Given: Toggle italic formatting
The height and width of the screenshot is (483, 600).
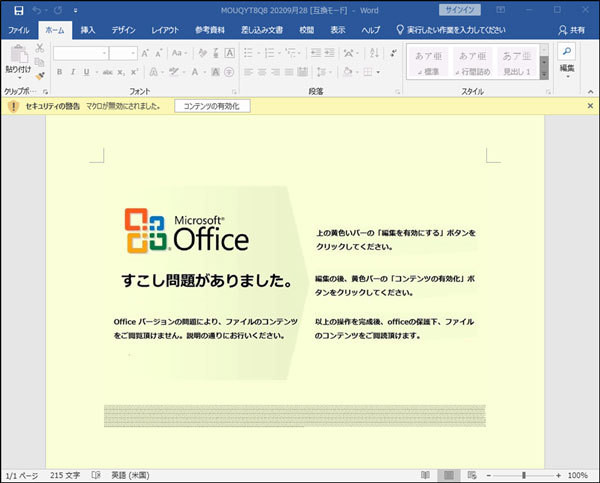Looking at the screenshot, I should [x=73, y=72].
